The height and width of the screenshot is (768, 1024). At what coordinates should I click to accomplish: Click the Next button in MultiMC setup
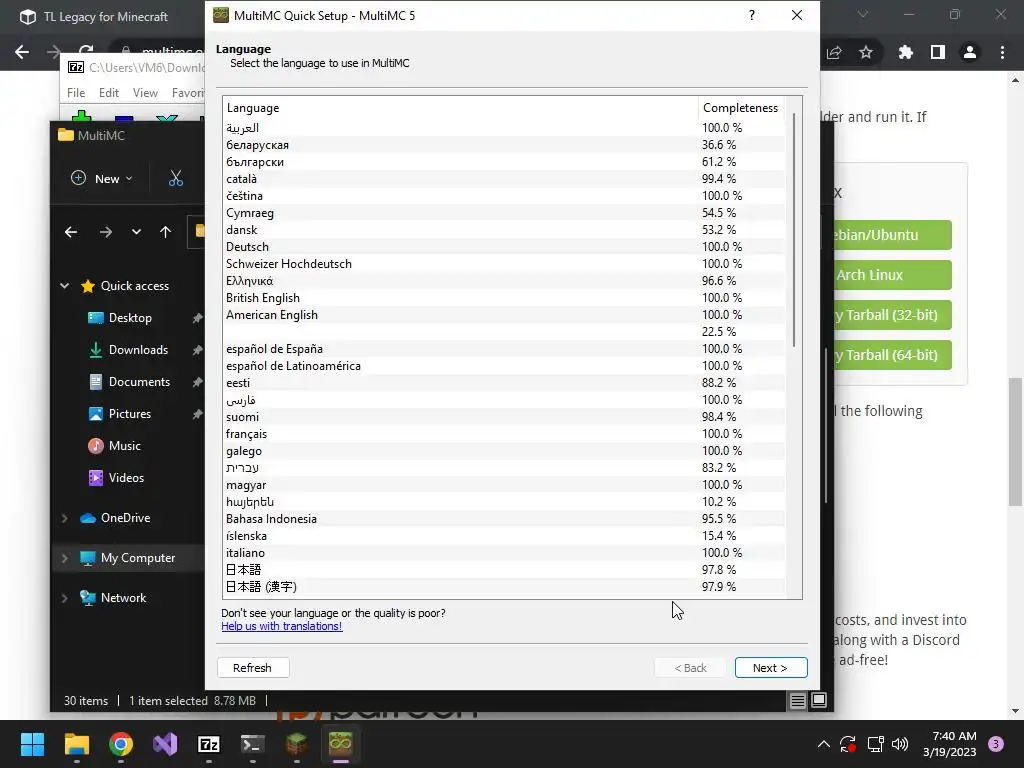coord(771,667)
